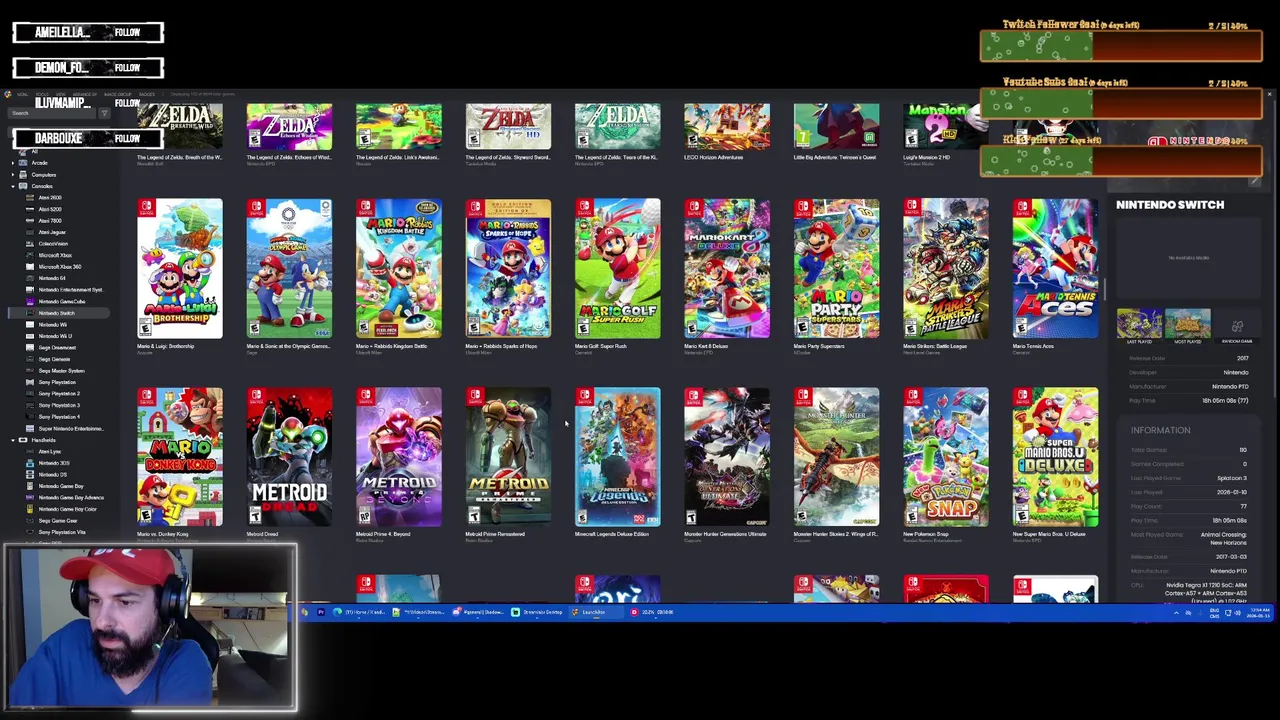Follow DARBOUXE in the stream overlay
Screen dimensions: 1280x720
tap(127, 138)
